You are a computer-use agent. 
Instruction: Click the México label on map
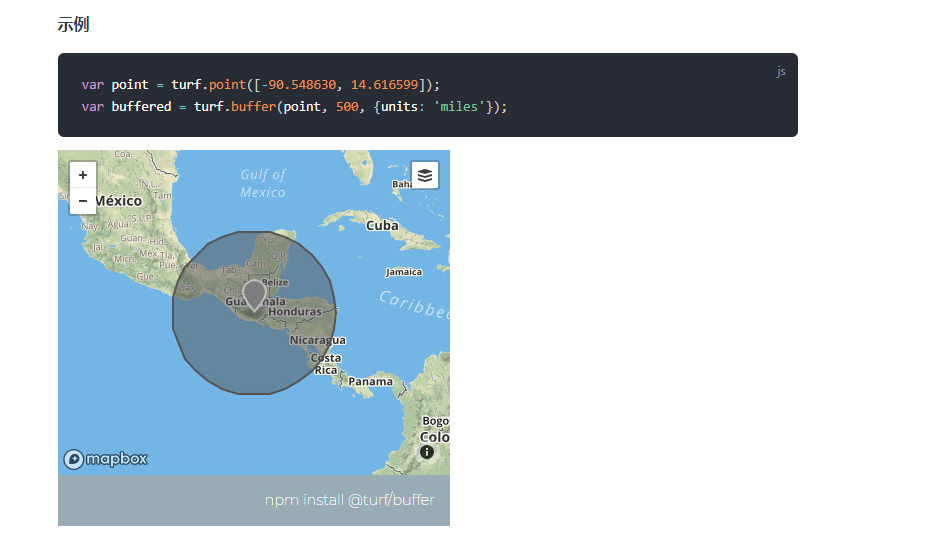(118, 201)
